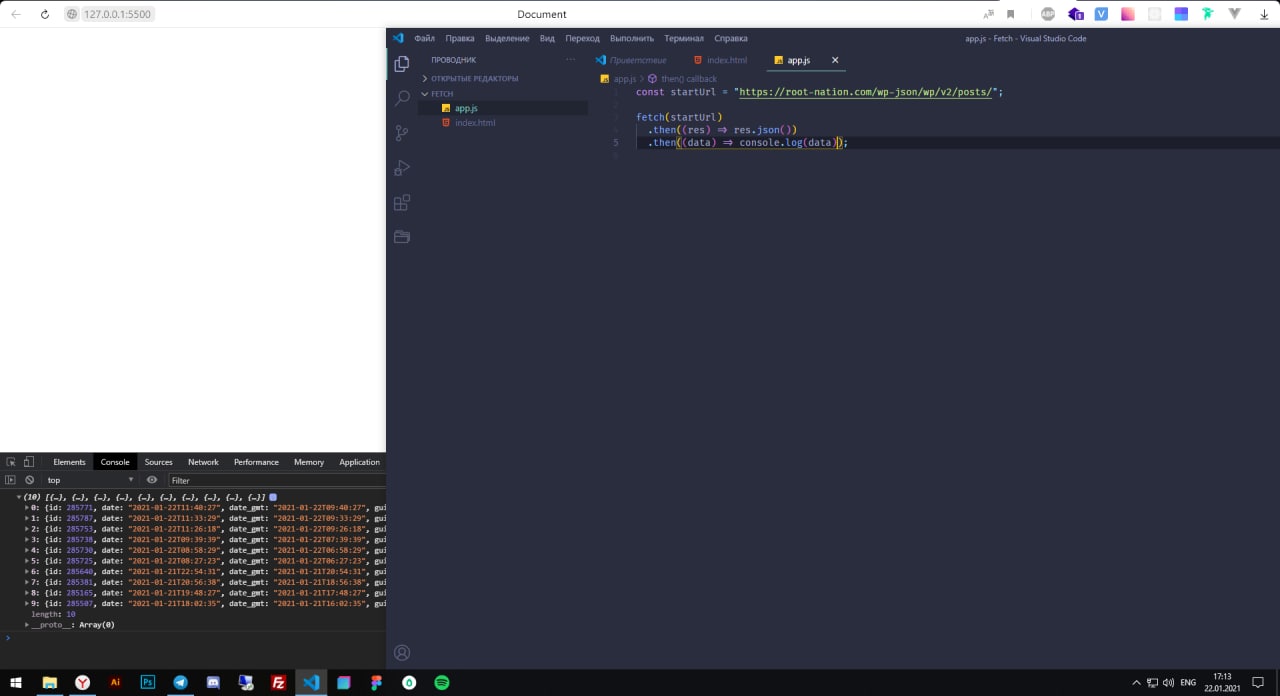Open the Explorer panel more actions ellipsis

(x=571, y=60)
